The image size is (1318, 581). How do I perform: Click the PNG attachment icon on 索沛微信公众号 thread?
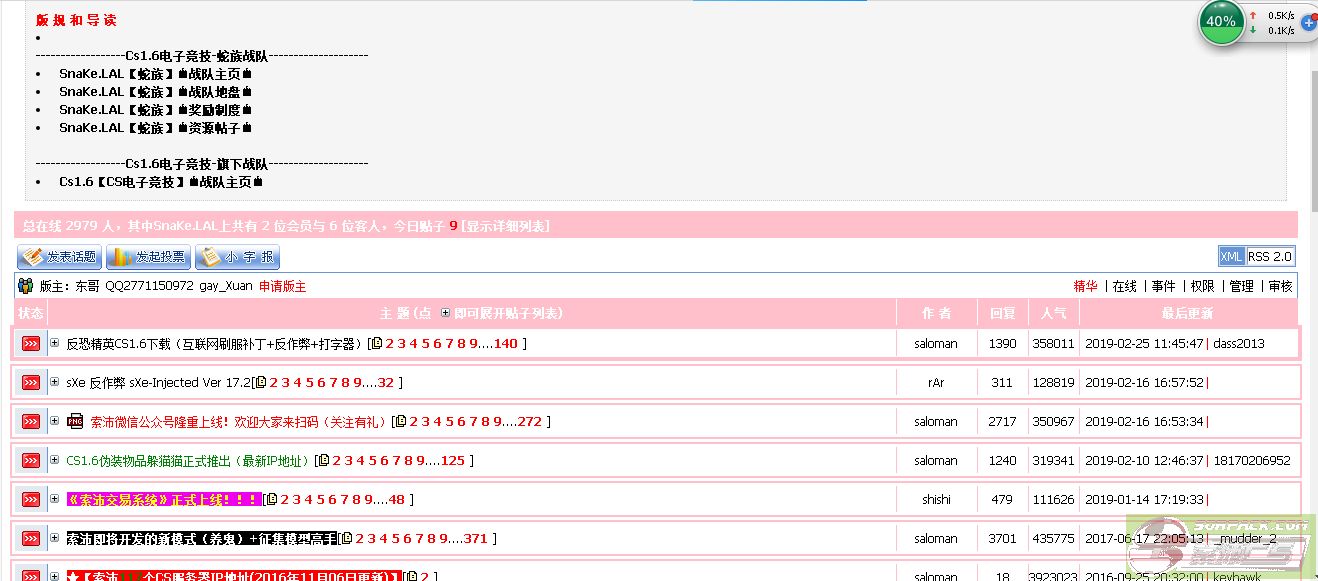75,422
